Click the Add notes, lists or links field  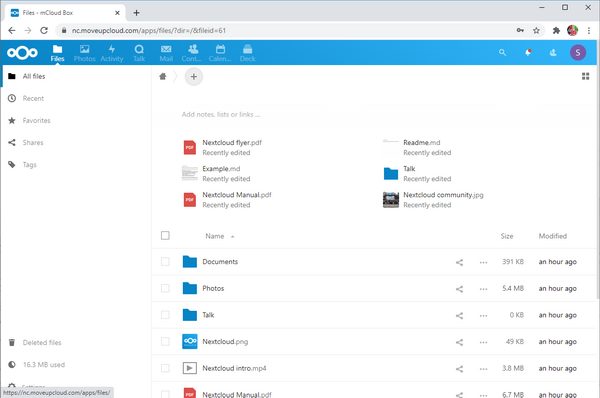pos(221,114)
